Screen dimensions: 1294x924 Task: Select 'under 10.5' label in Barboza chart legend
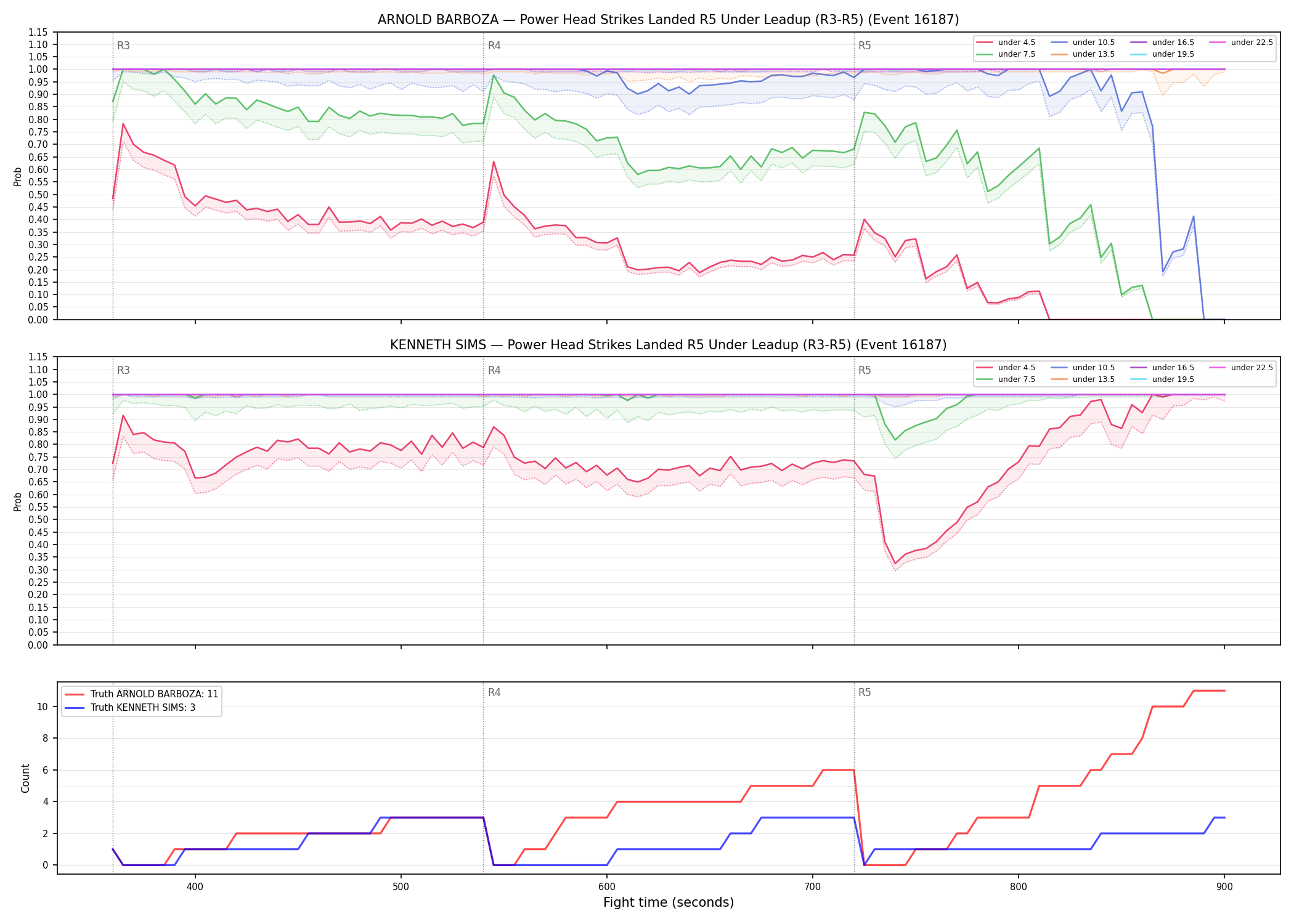1094,43
